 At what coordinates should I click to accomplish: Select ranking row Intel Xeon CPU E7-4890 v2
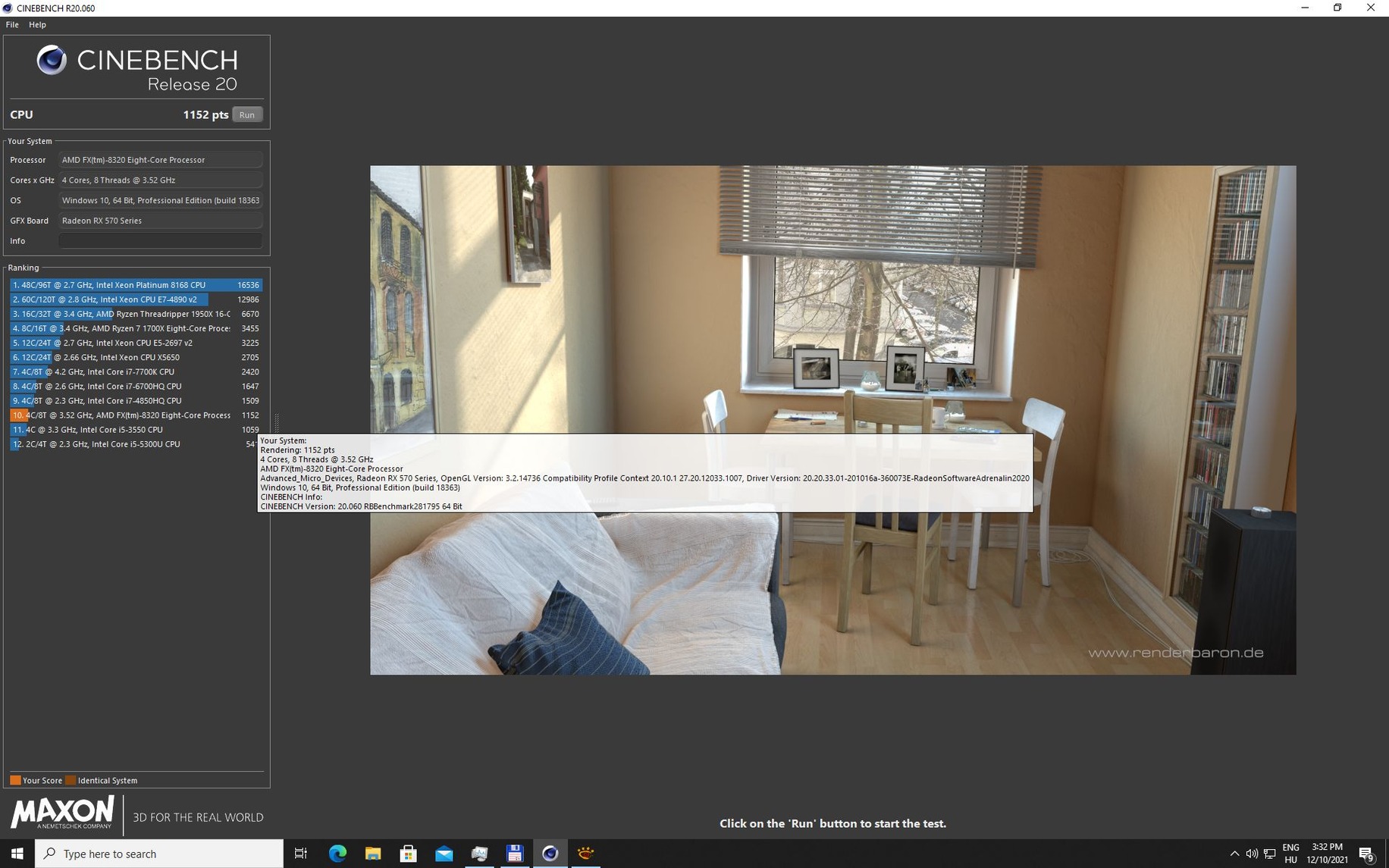136,299
